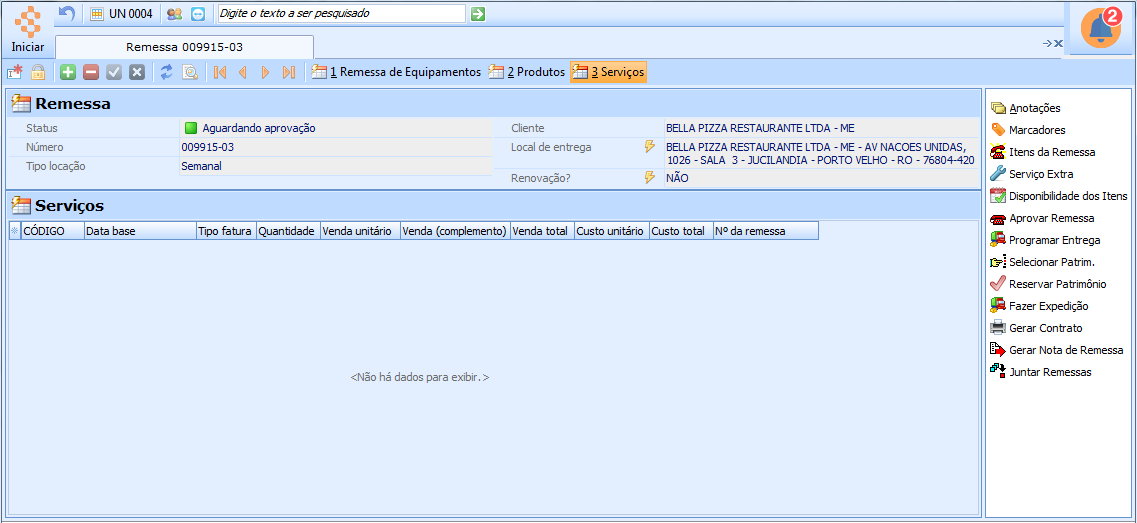The image size is (1137, 523).
Task: Click Reservar Patrimônio action
Action: point(1048,284)
